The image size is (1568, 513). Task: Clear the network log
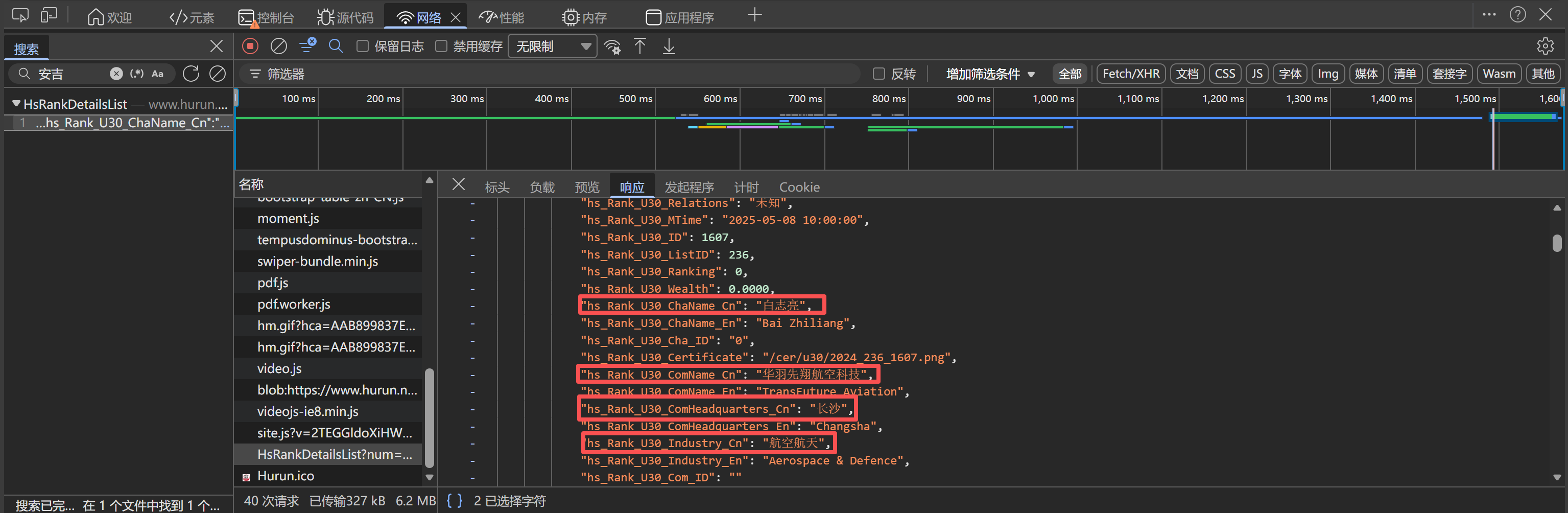pyautogui.click(x=279, y=46)
